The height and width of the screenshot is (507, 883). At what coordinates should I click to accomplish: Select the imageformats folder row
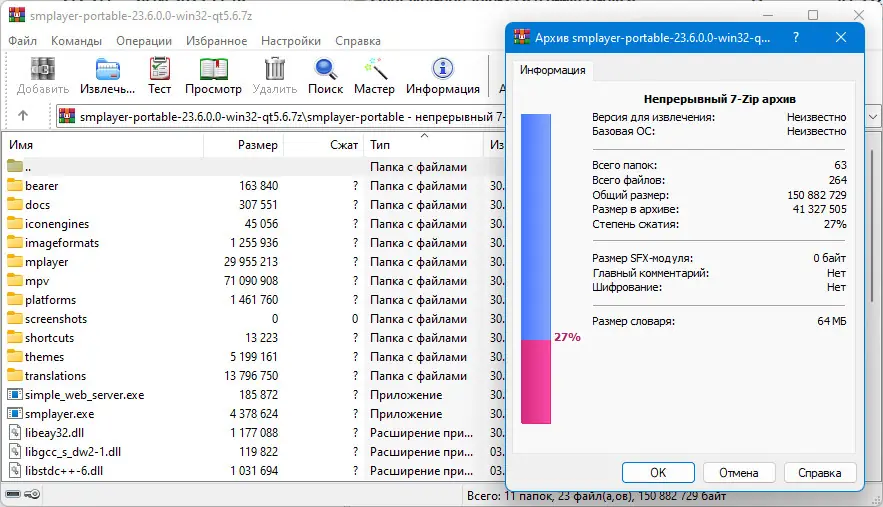click(253, 243)
